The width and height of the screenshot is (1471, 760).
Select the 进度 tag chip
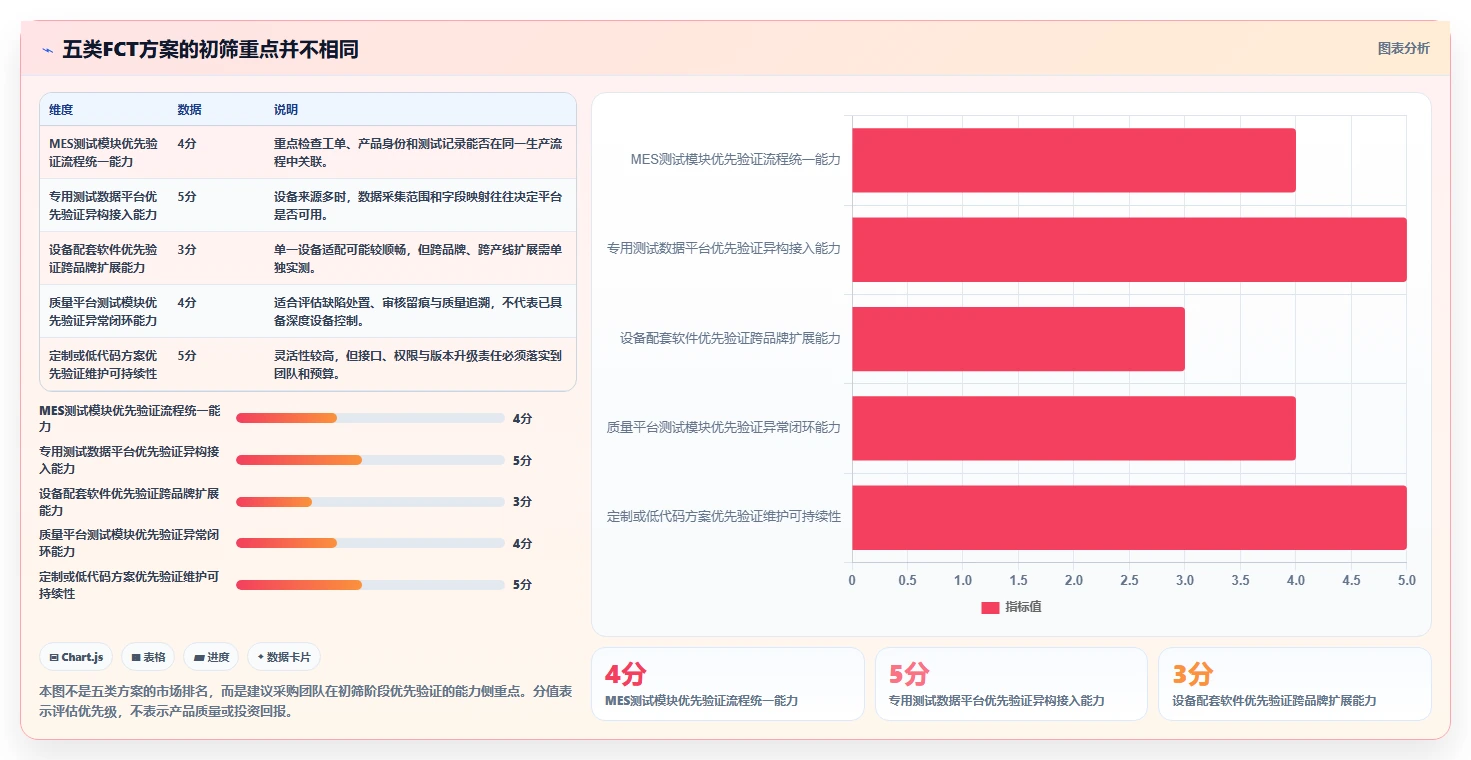(x=211, y=657)
